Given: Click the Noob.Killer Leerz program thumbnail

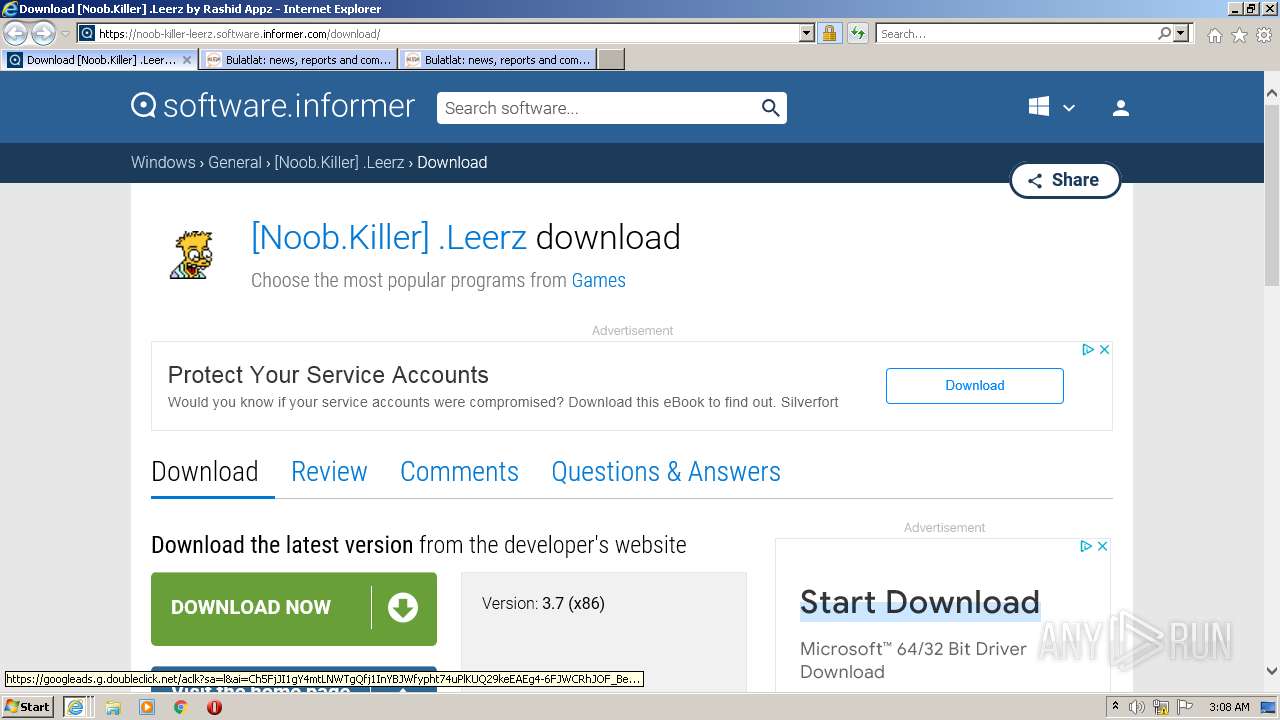Looking at the screenshot, I should (190, 254).
